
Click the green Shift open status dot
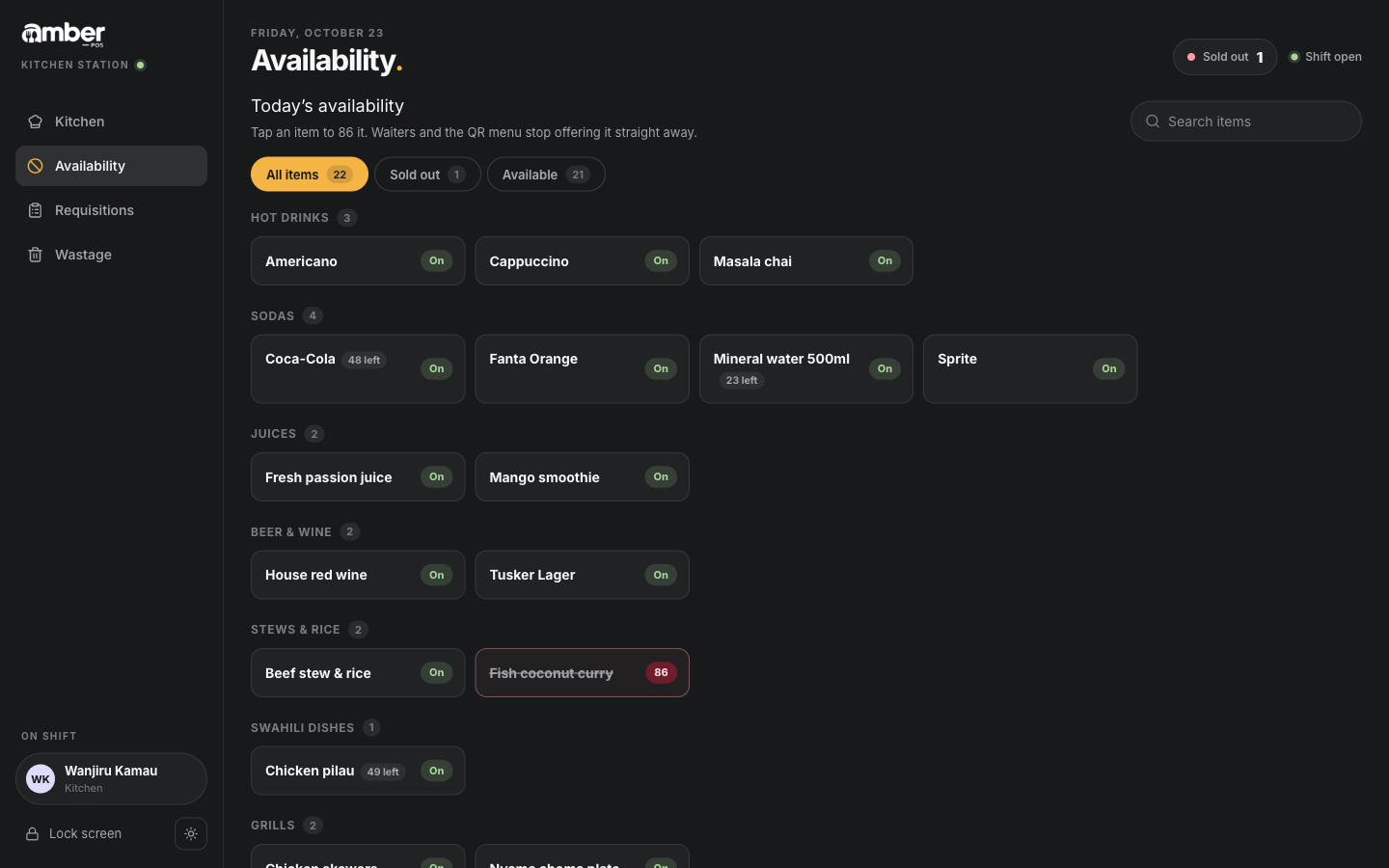(x=1294, y=57)
